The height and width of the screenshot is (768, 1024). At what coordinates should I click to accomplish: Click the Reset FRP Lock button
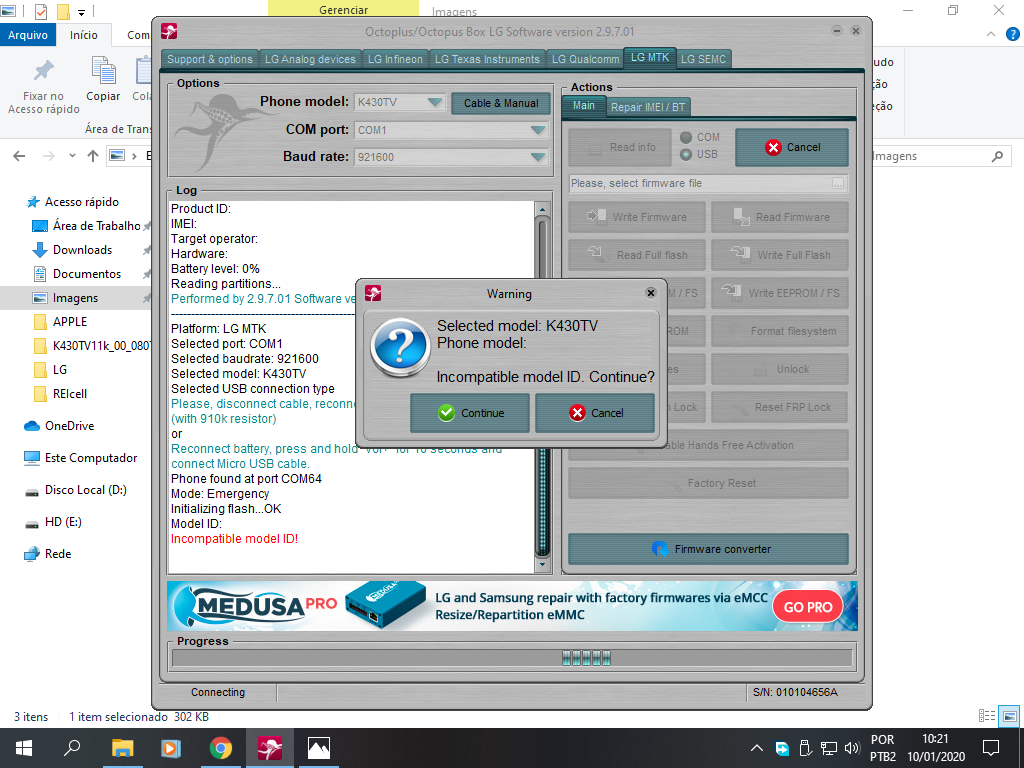[x=780, y=407]
